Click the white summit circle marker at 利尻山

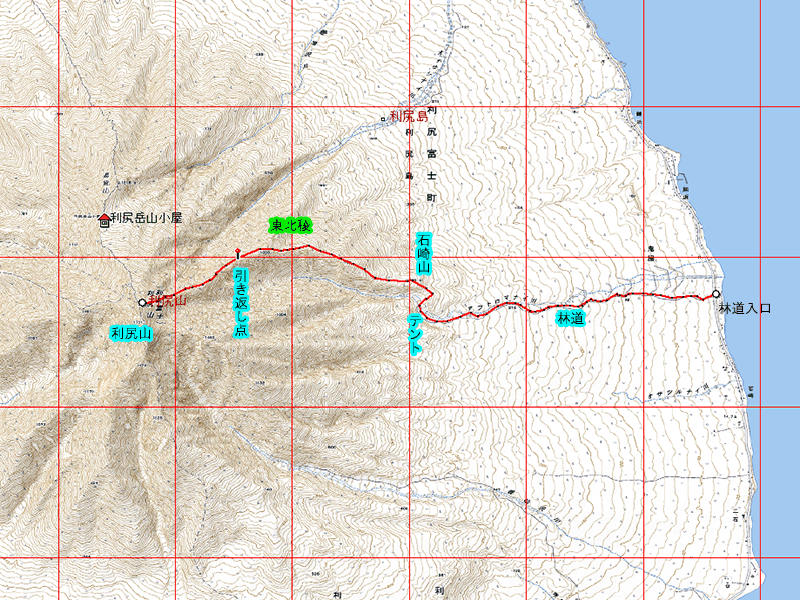(x=143, y=300)
